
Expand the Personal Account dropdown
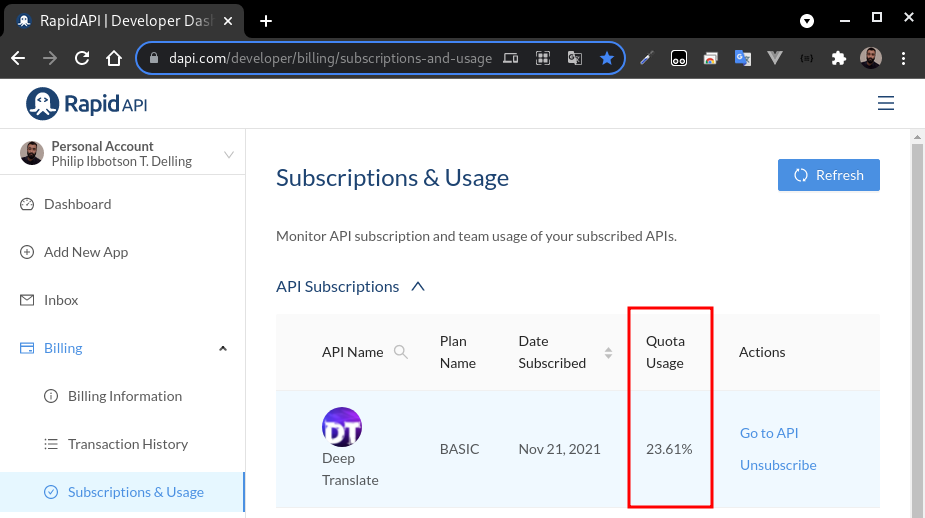click(229, 155)
